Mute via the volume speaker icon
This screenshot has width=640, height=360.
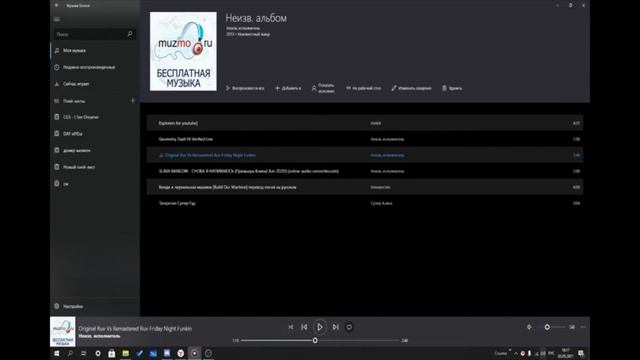529,327
